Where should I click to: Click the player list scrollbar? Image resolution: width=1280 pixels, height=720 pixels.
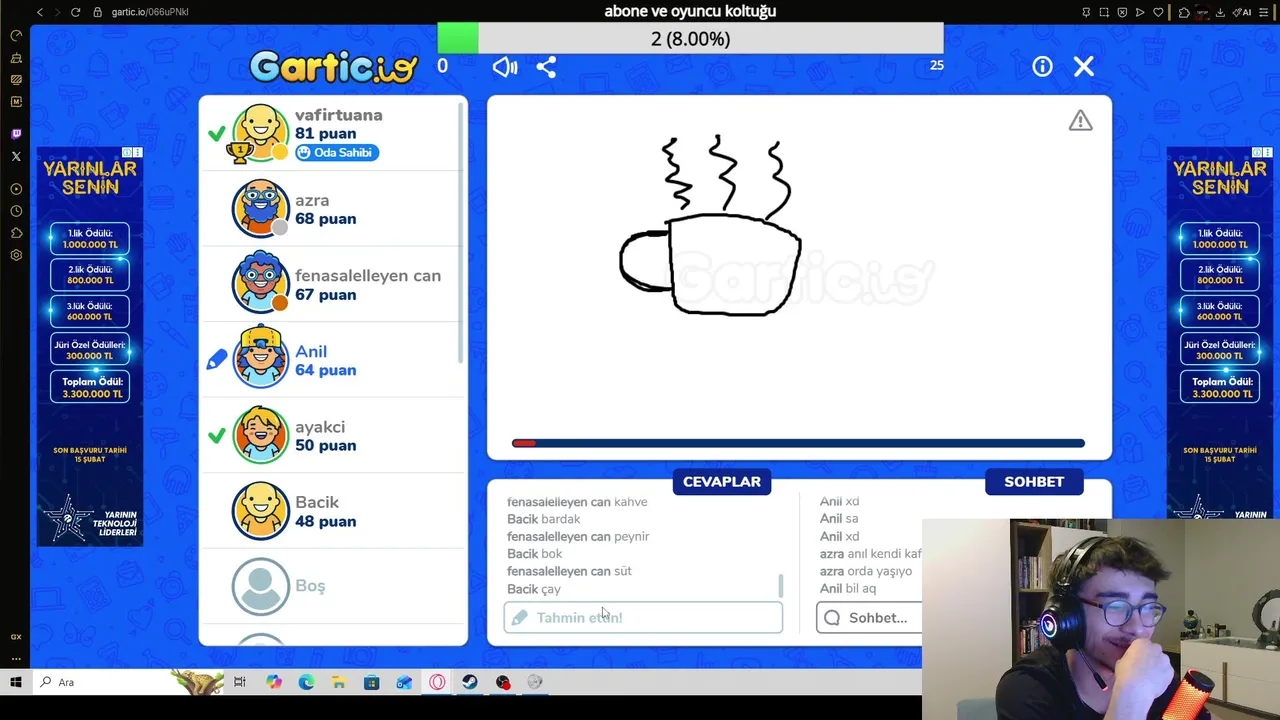[x=461, y=232]
